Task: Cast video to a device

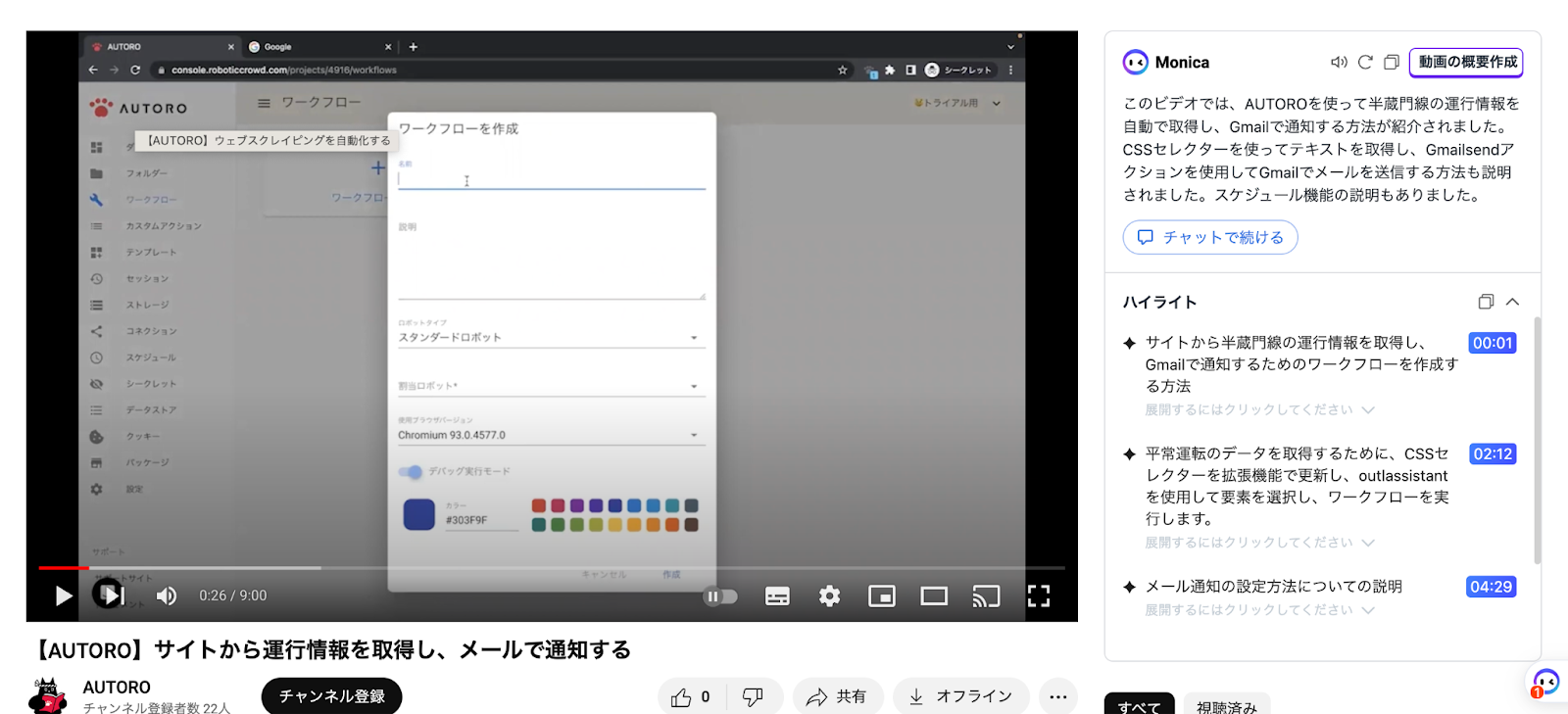Action: [x=986, y=595]
